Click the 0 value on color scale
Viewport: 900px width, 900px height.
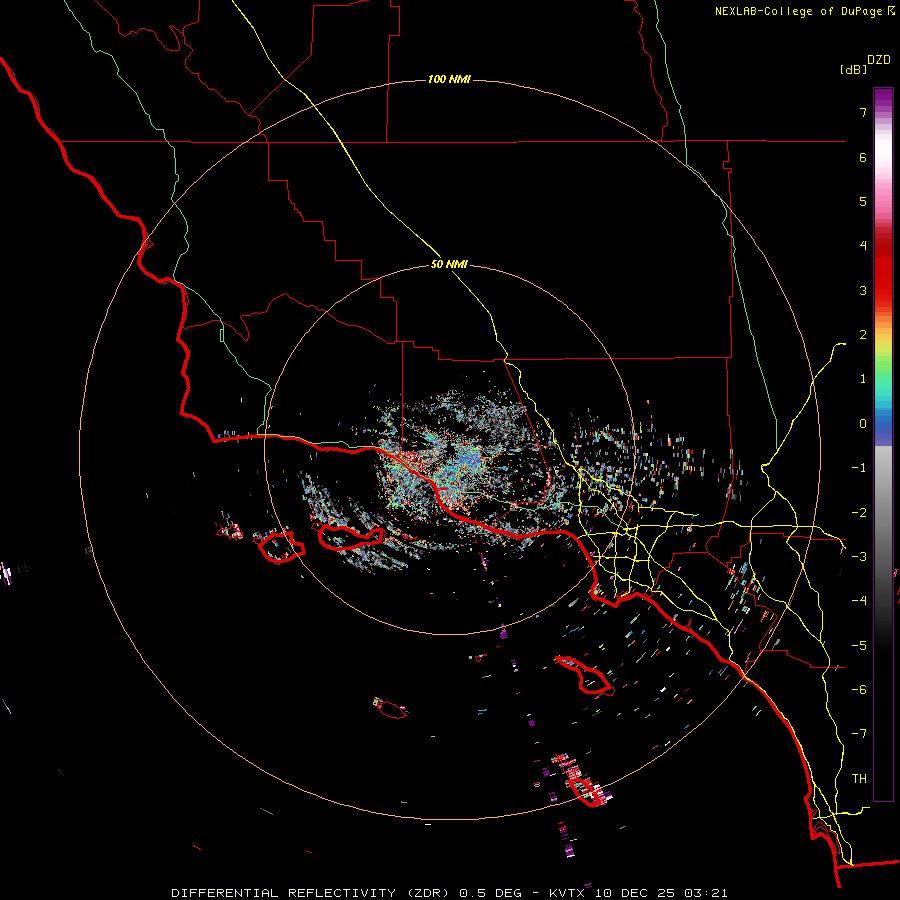[863, 424]
